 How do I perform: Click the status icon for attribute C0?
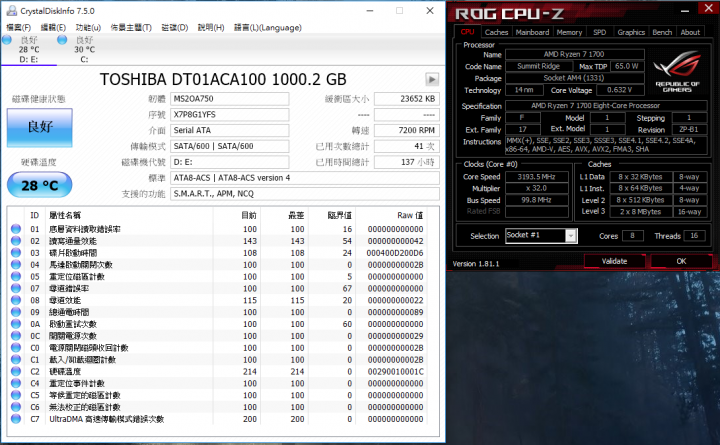[16, 348]
